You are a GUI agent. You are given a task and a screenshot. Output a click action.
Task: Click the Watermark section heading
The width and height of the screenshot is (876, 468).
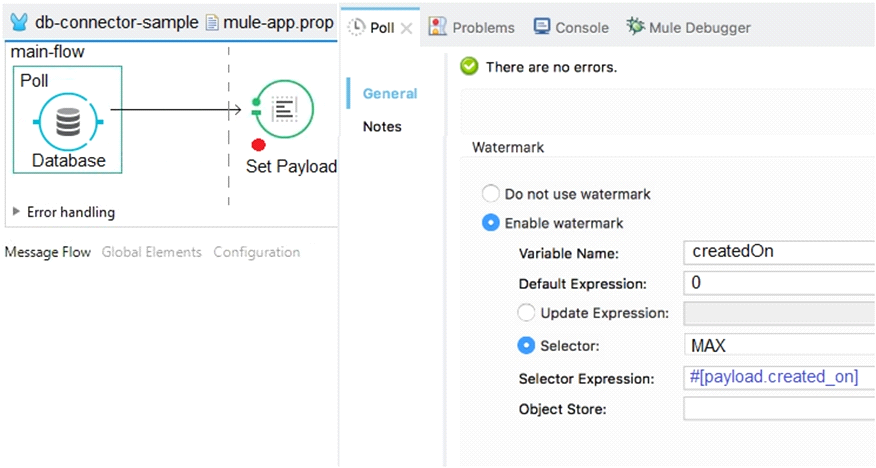pos(508,147)
